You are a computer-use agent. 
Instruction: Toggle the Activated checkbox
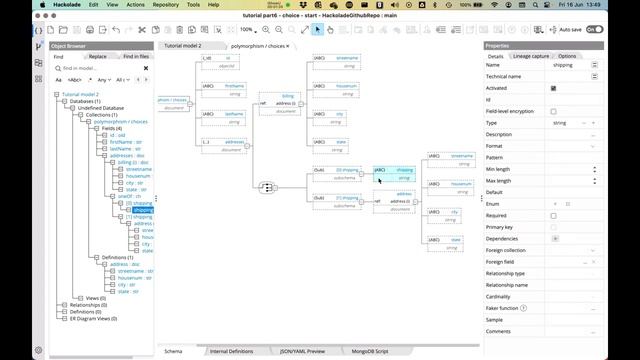tap(553, 88)
